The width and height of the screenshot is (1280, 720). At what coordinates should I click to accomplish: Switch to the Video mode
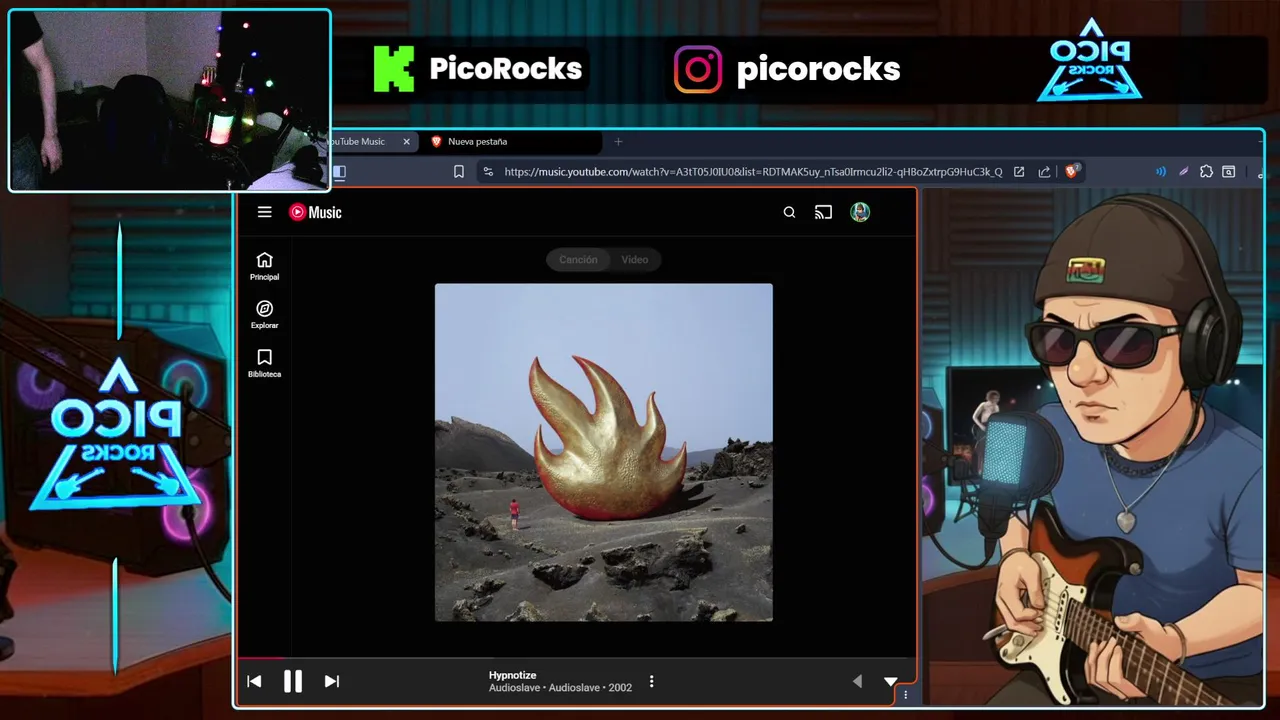click(635, 259)
